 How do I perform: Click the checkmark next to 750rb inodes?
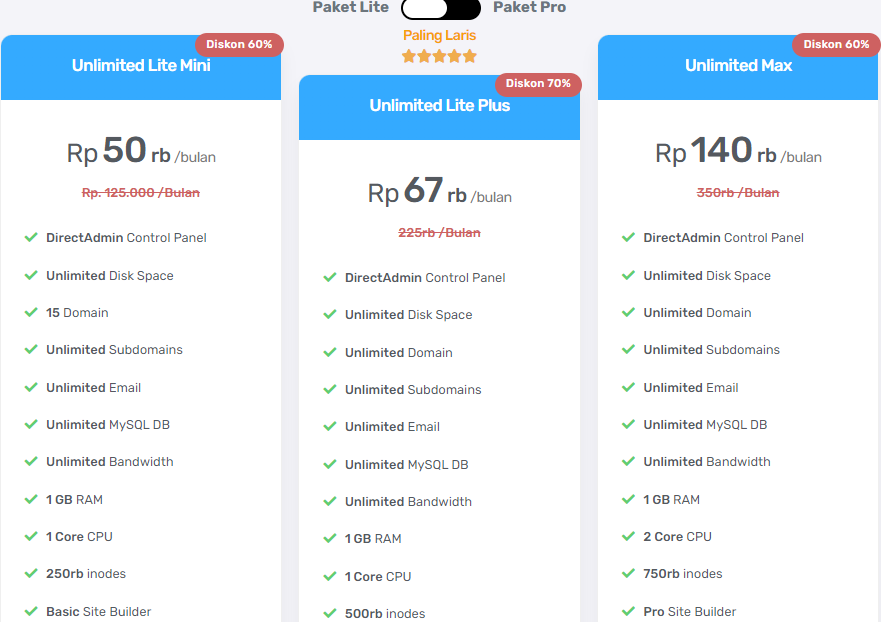pyautogui.click(x=627, y=574)
